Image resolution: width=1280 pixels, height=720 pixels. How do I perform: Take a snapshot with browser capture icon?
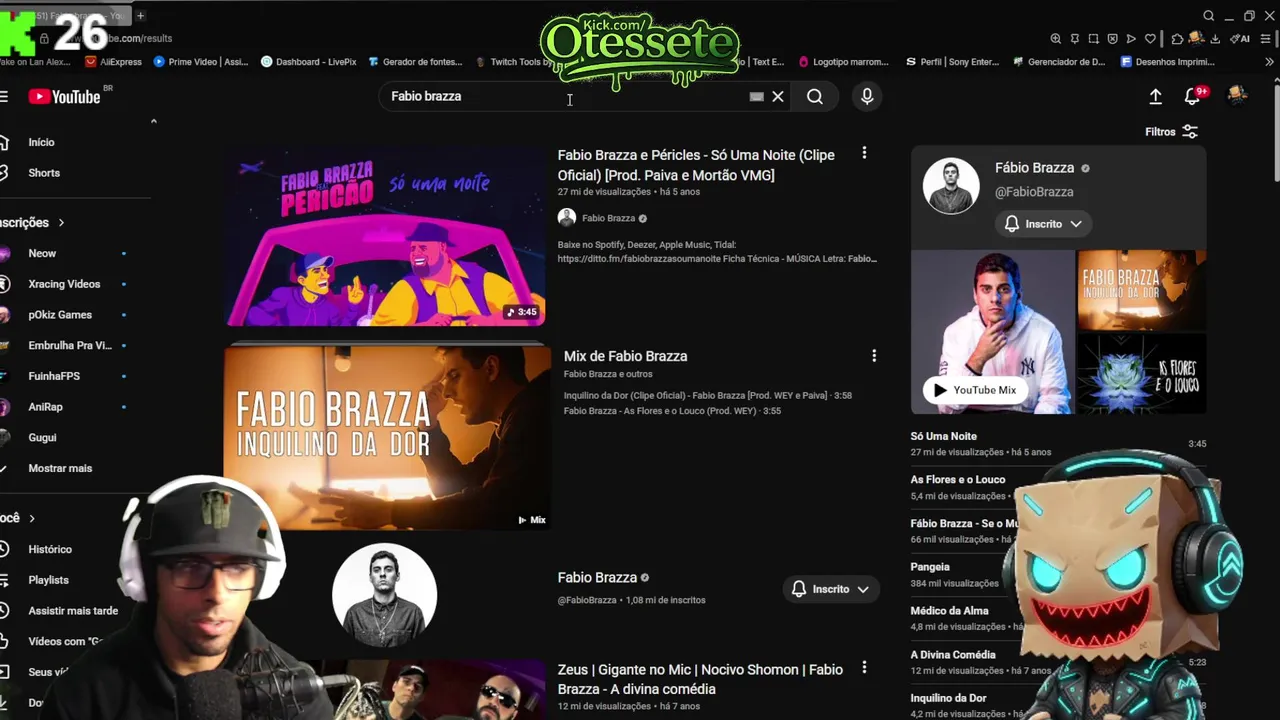pyautogui.click(x=1094, y=38)
